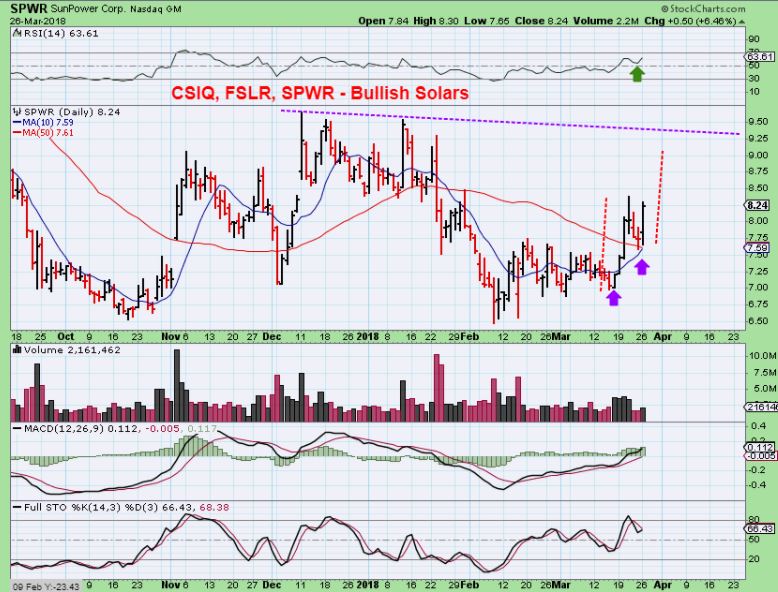Image resolution: width=778 pixels, height=592 pixels.
Task: Click the 2018 label on price date axis
Action: 368,336
